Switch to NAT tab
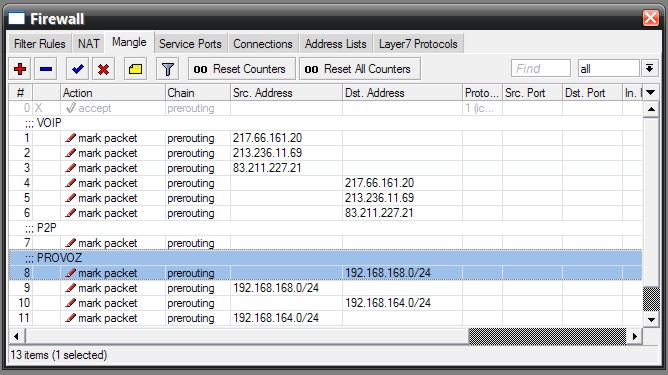This screenshot has height=375, width=668. tap(89, 44)
